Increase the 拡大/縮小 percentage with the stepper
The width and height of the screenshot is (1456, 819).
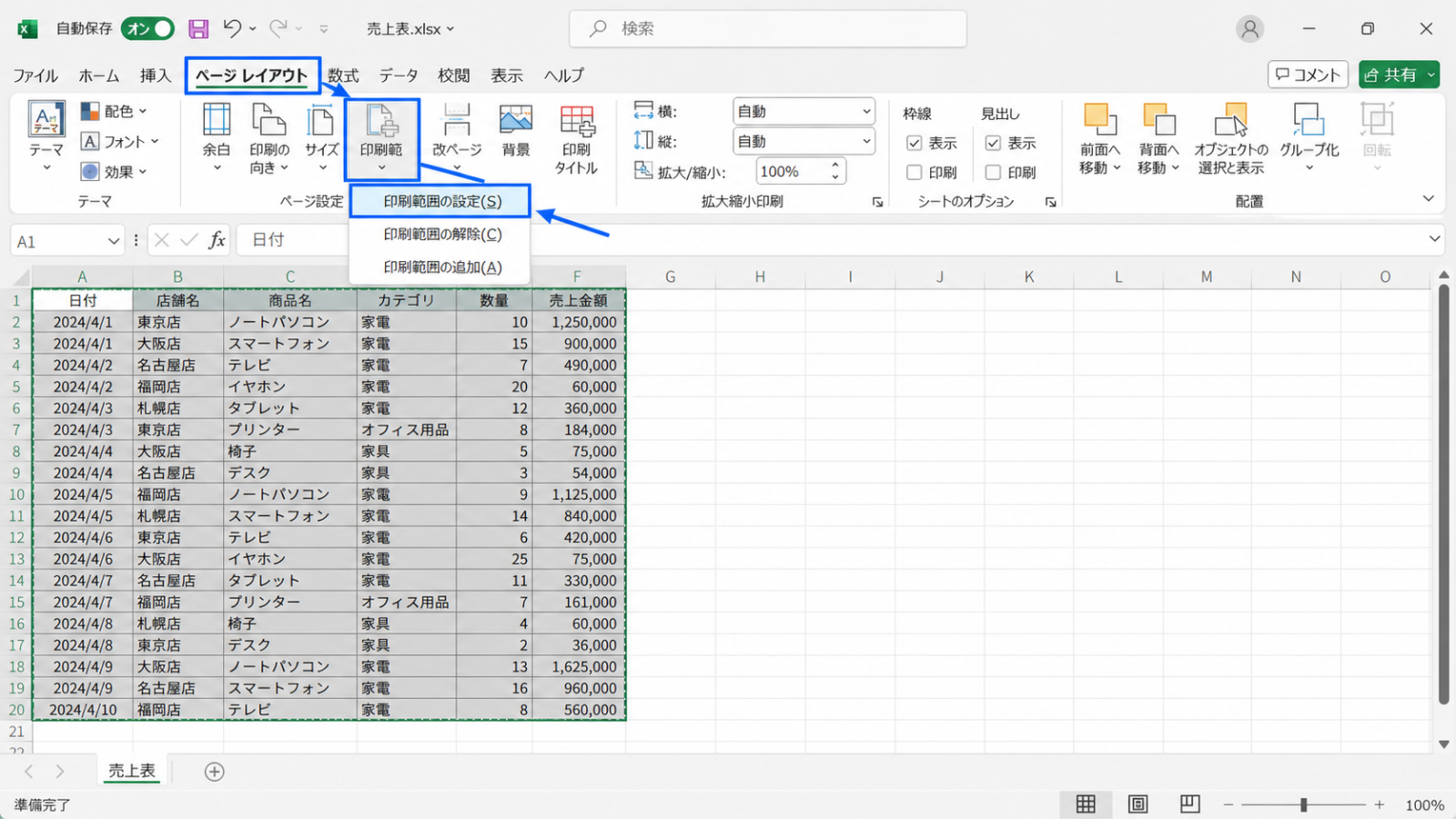pyautogui.click(x=834, y=165)
